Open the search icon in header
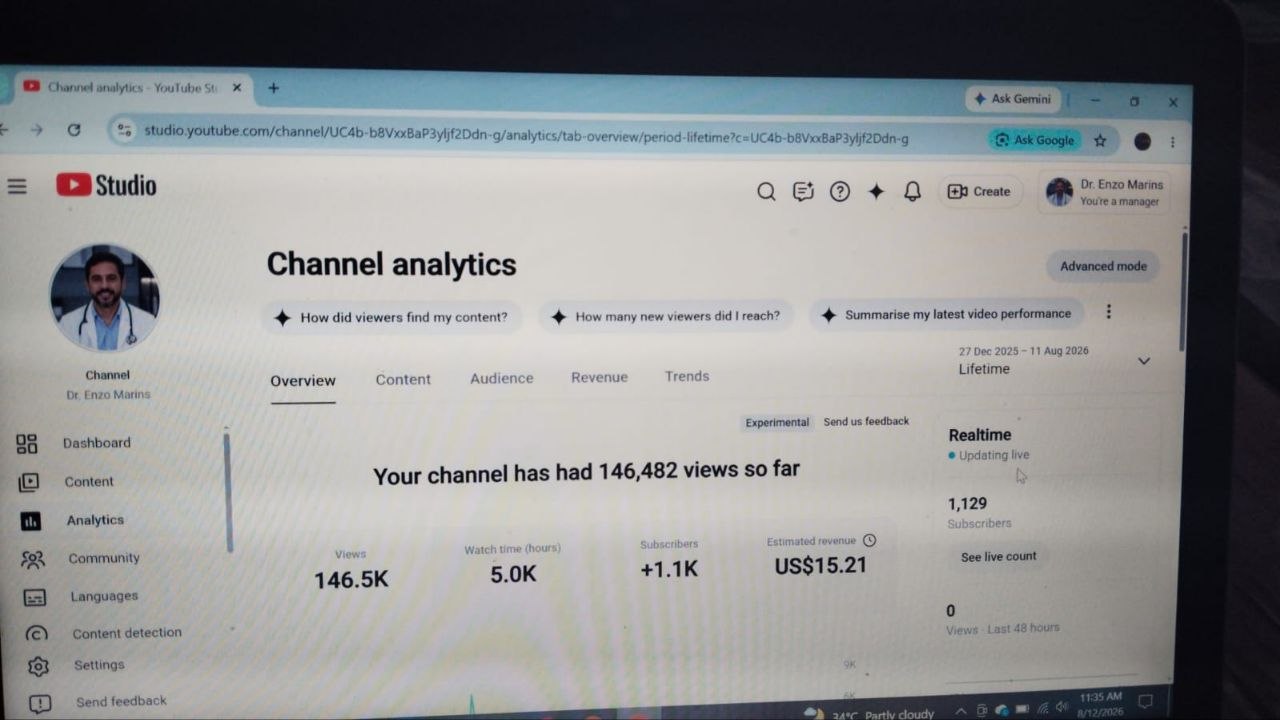The height and width of the screenshot is (720, 1280). click(766, 191)
